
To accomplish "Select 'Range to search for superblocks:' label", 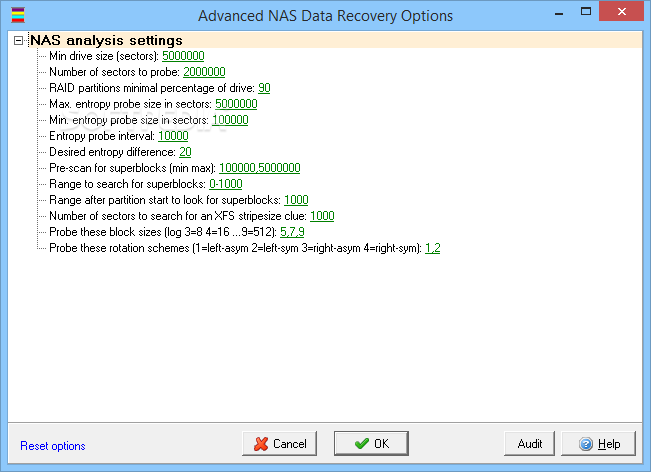I will tap(127, 184).
